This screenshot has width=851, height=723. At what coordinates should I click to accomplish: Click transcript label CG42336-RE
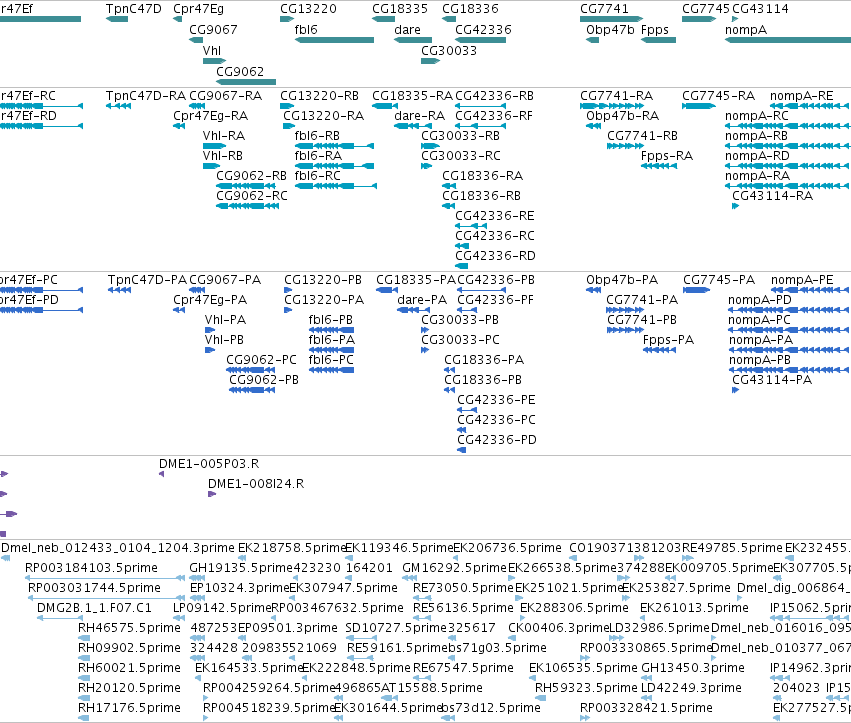point(494,216)
